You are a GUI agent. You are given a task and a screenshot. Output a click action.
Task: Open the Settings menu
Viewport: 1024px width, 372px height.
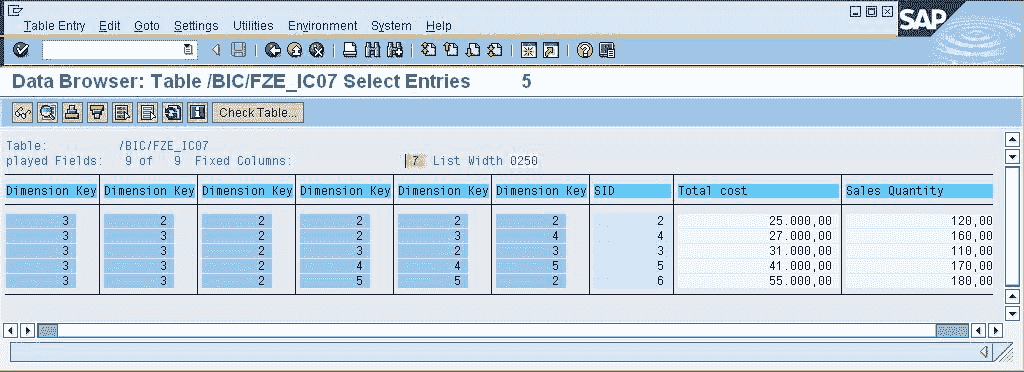click(x=196, y=26)
